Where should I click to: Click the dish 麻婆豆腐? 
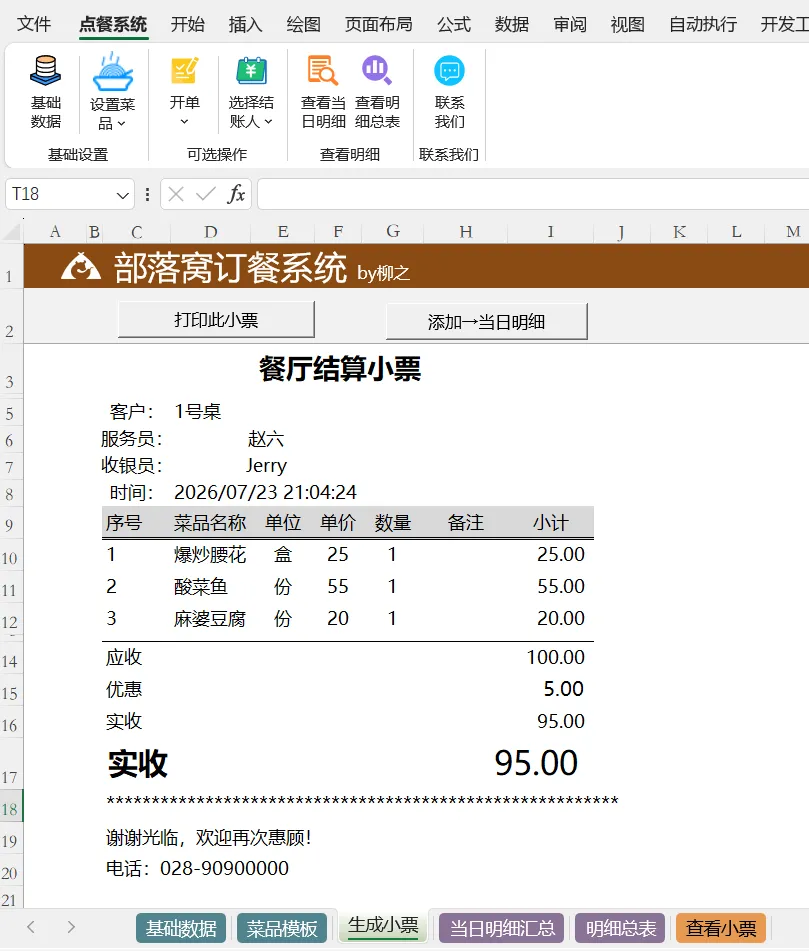click(210, 619)
